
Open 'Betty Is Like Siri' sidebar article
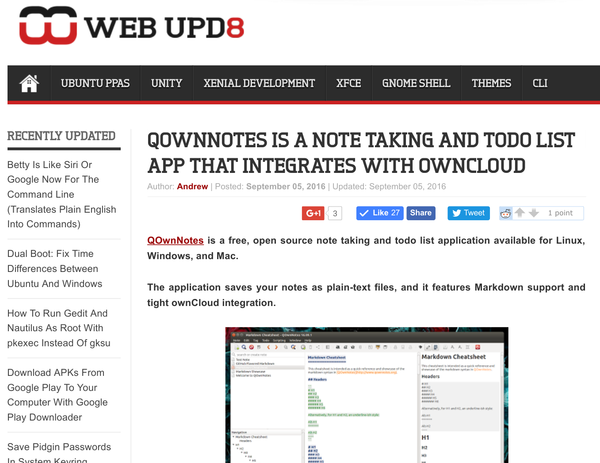pos(62,194)
